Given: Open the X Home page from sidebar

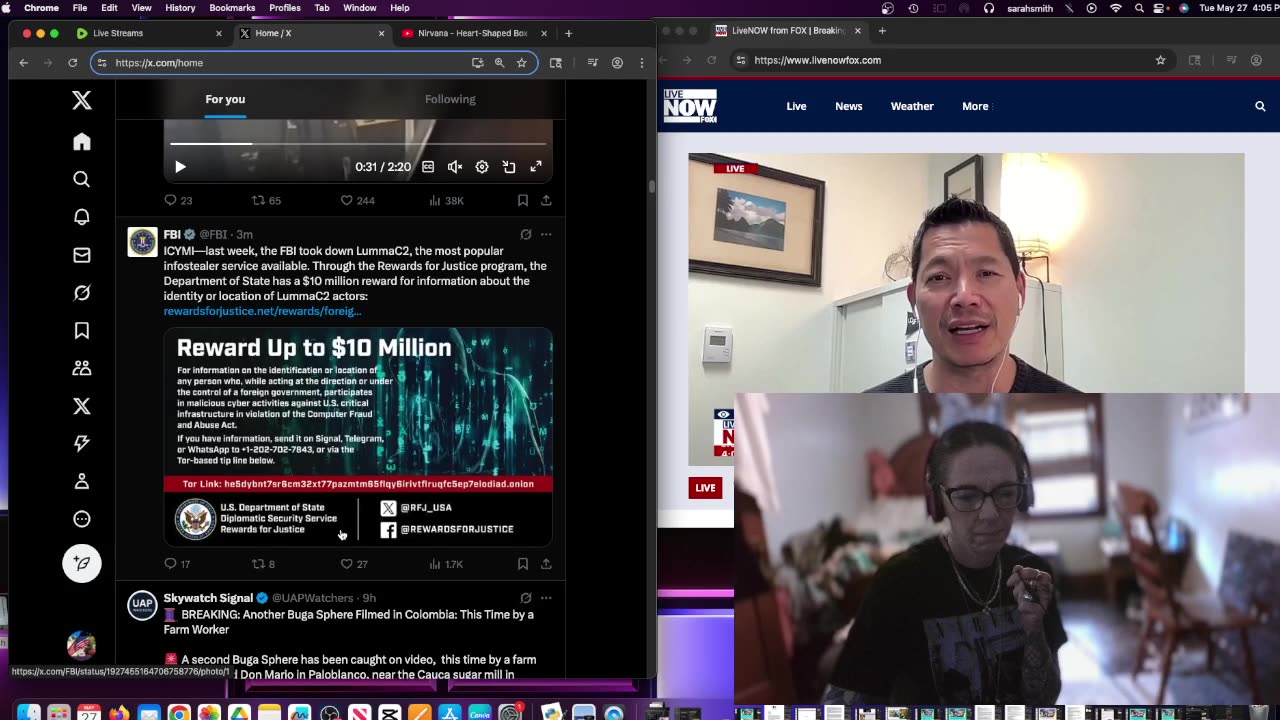Looking at the screenshot, I should tap(82, 142).
